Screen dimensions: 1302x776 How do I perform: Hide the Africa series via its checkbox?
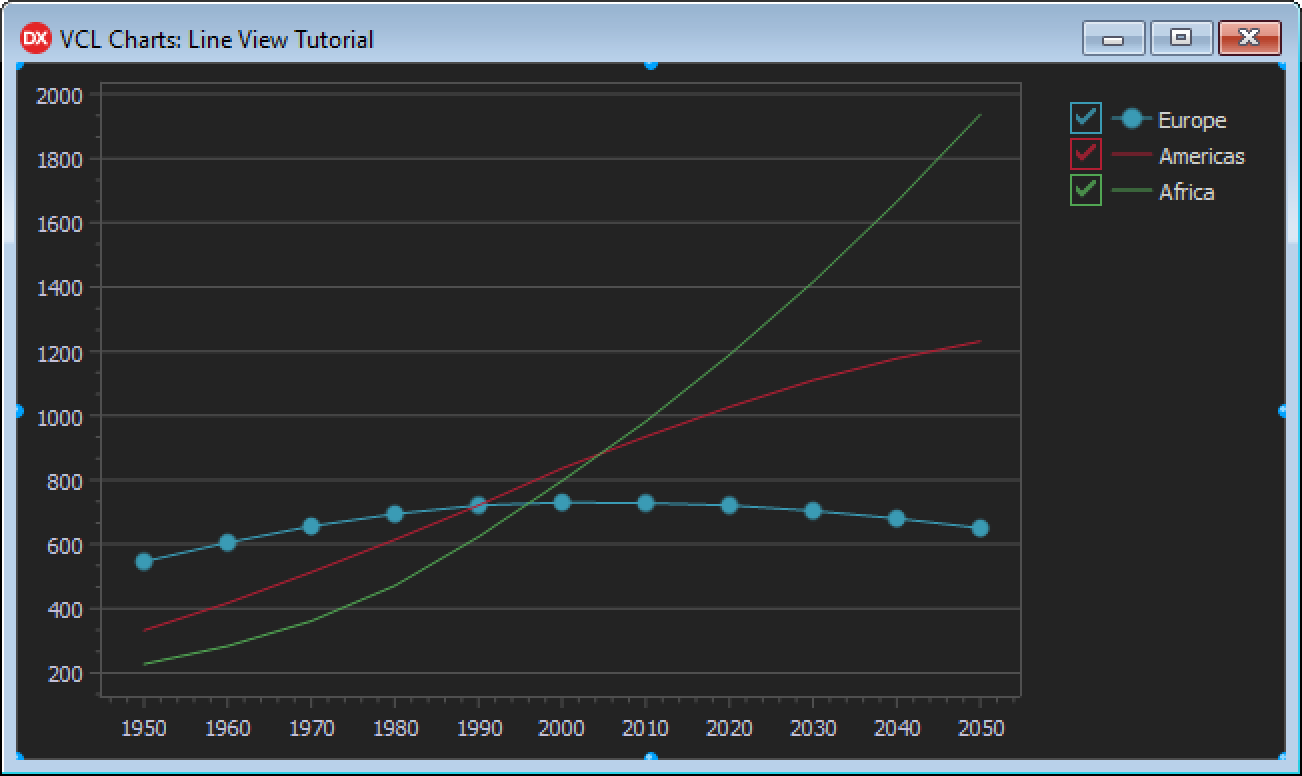tap(1085, 191)
